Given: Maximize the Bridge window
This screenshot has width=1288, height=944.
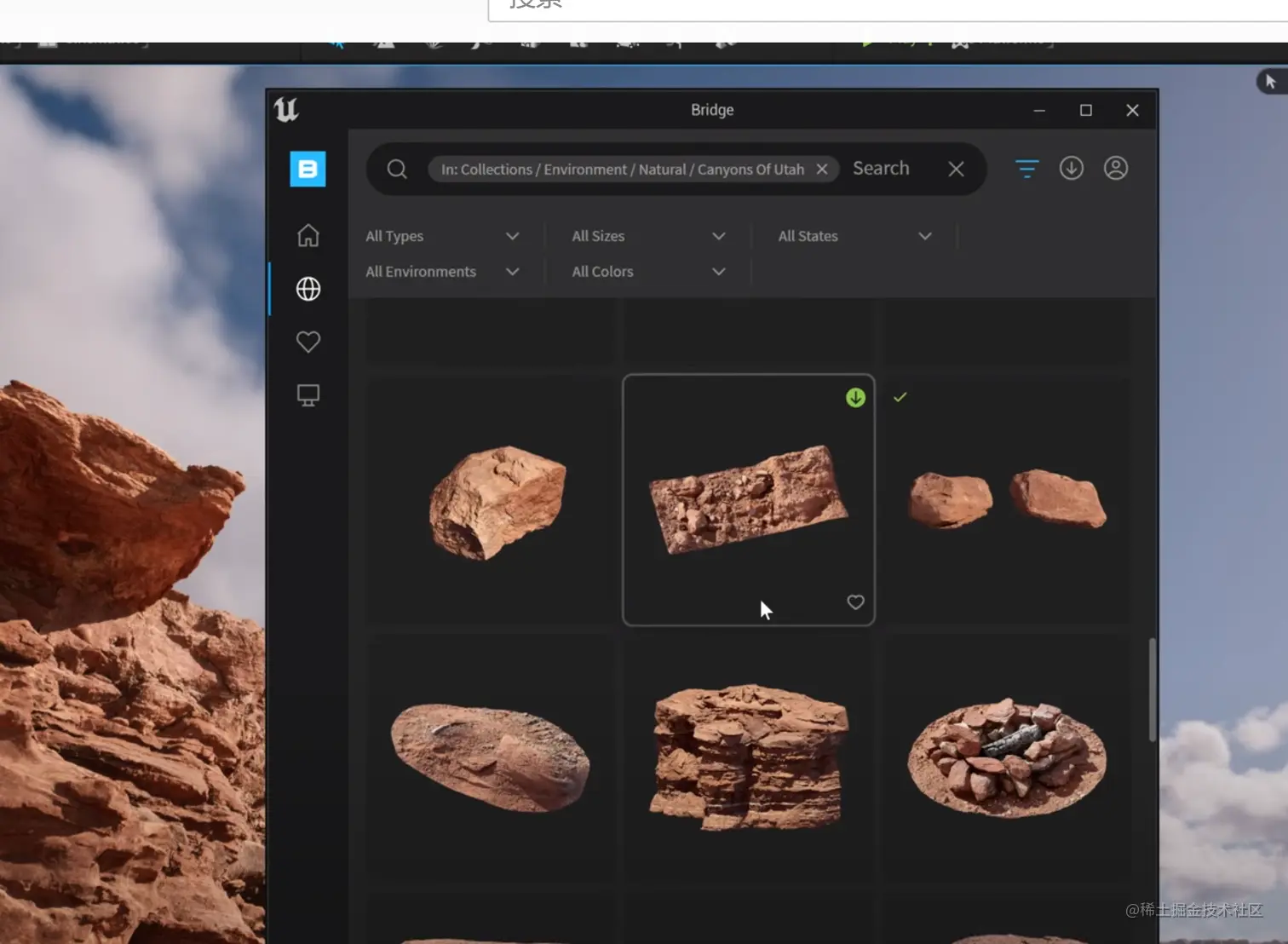Looking at the screenshot, I should (x=1085, y=110).
